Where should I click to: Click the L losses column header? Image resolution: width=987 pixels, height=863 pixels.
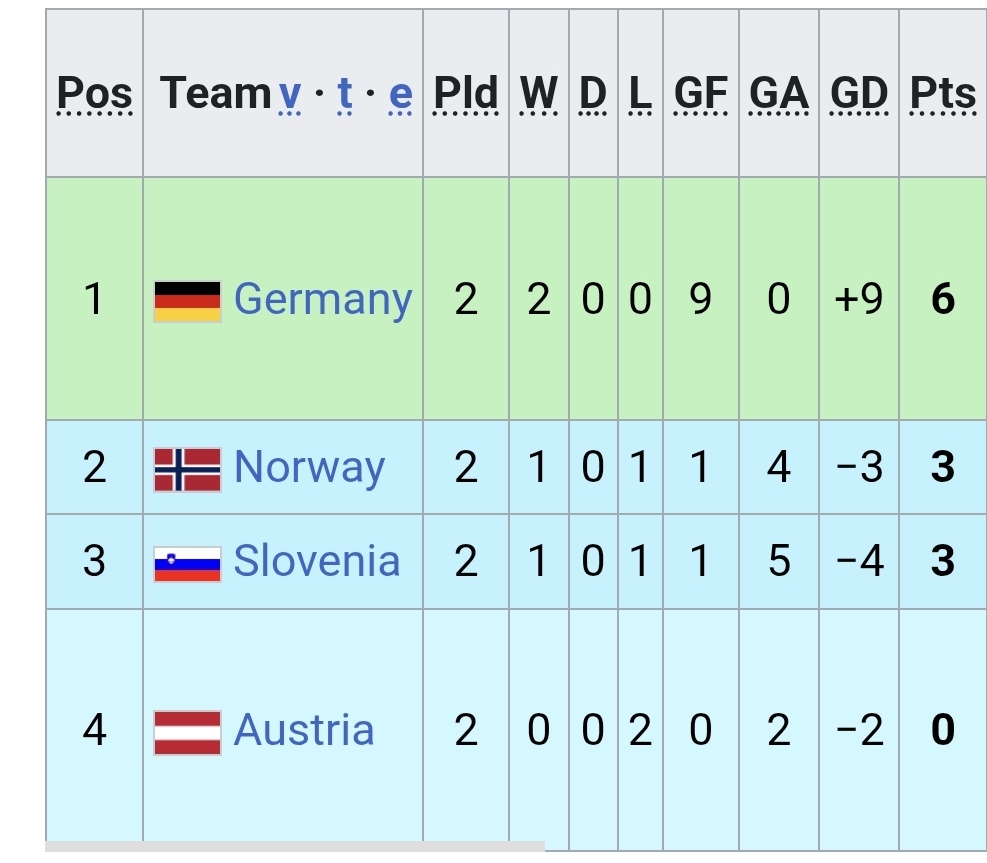(x=640, y=94)
